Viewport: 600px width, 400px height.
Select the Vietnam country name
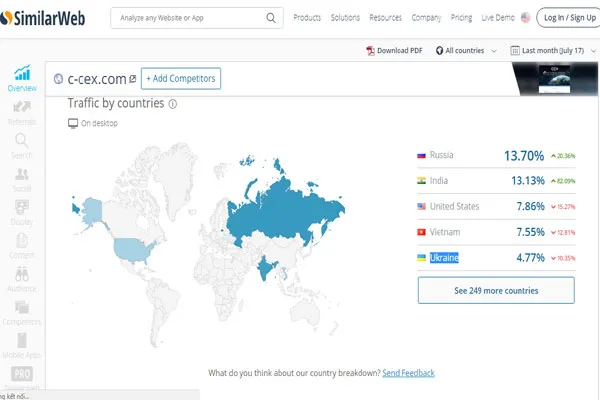tap(445, 232)
